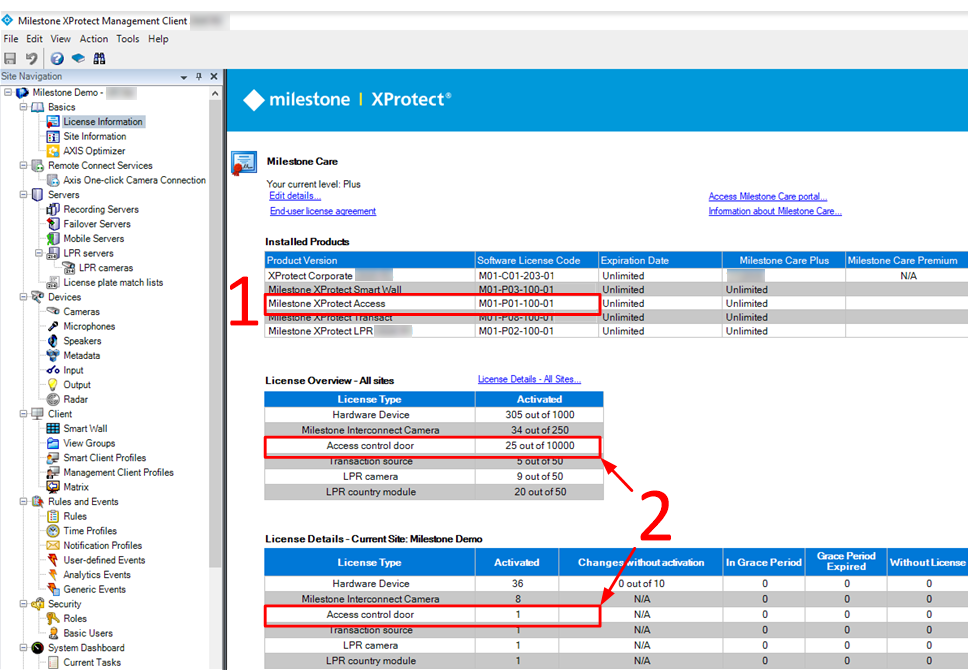Collapse the LPR servers node

39,253
